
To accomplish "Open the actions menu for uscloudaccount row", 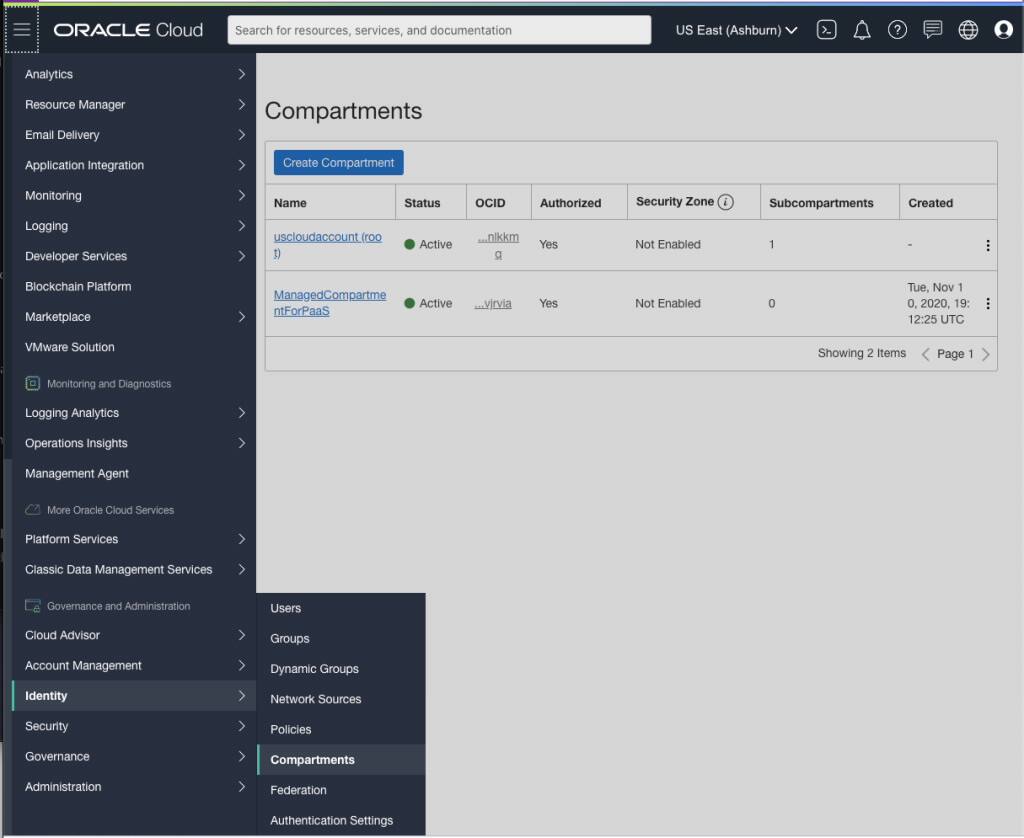I will pyautogui.click(x=988, y=244).
